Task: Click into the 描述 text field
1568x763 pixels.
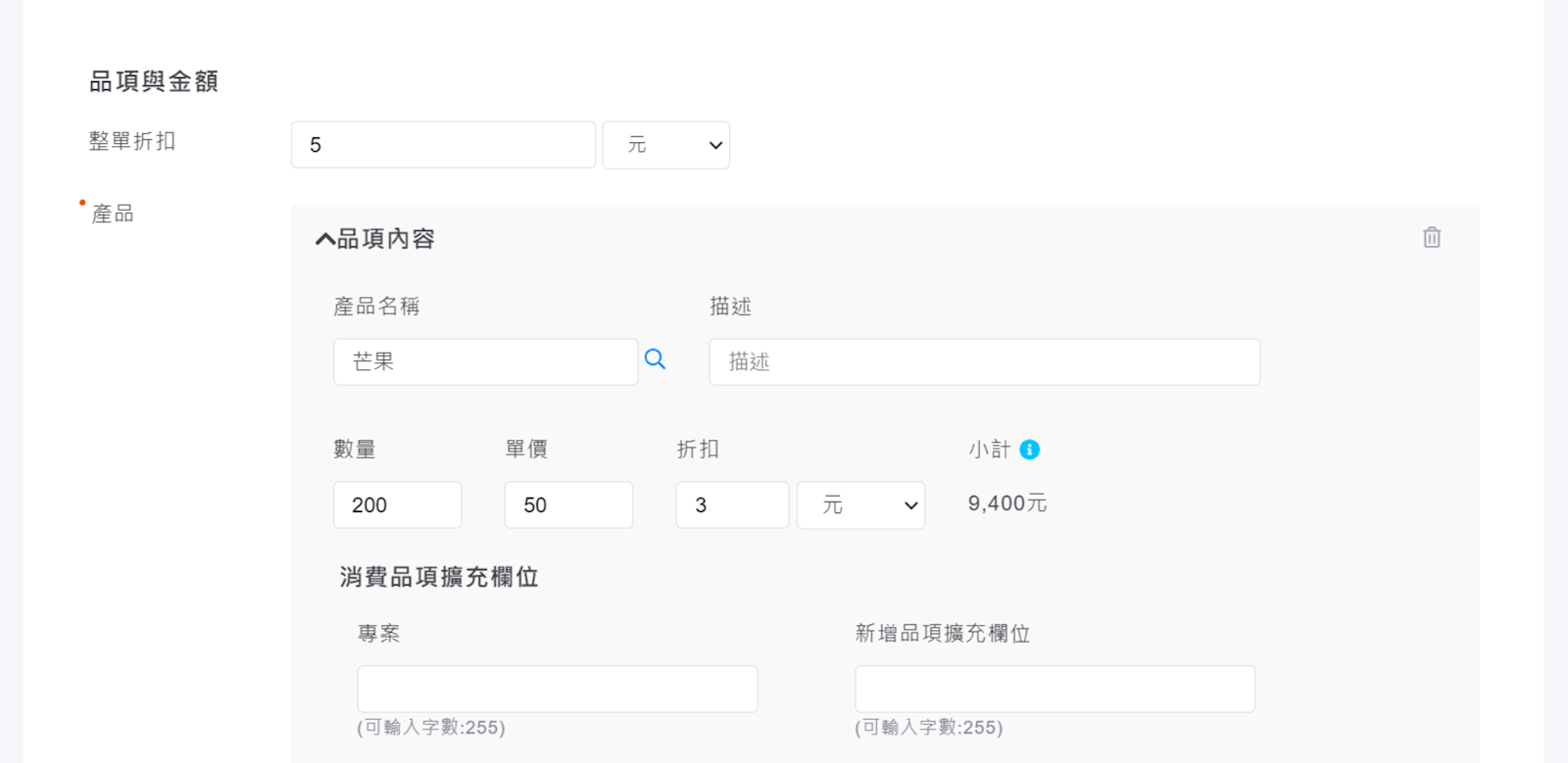Action: coord(984,362)
